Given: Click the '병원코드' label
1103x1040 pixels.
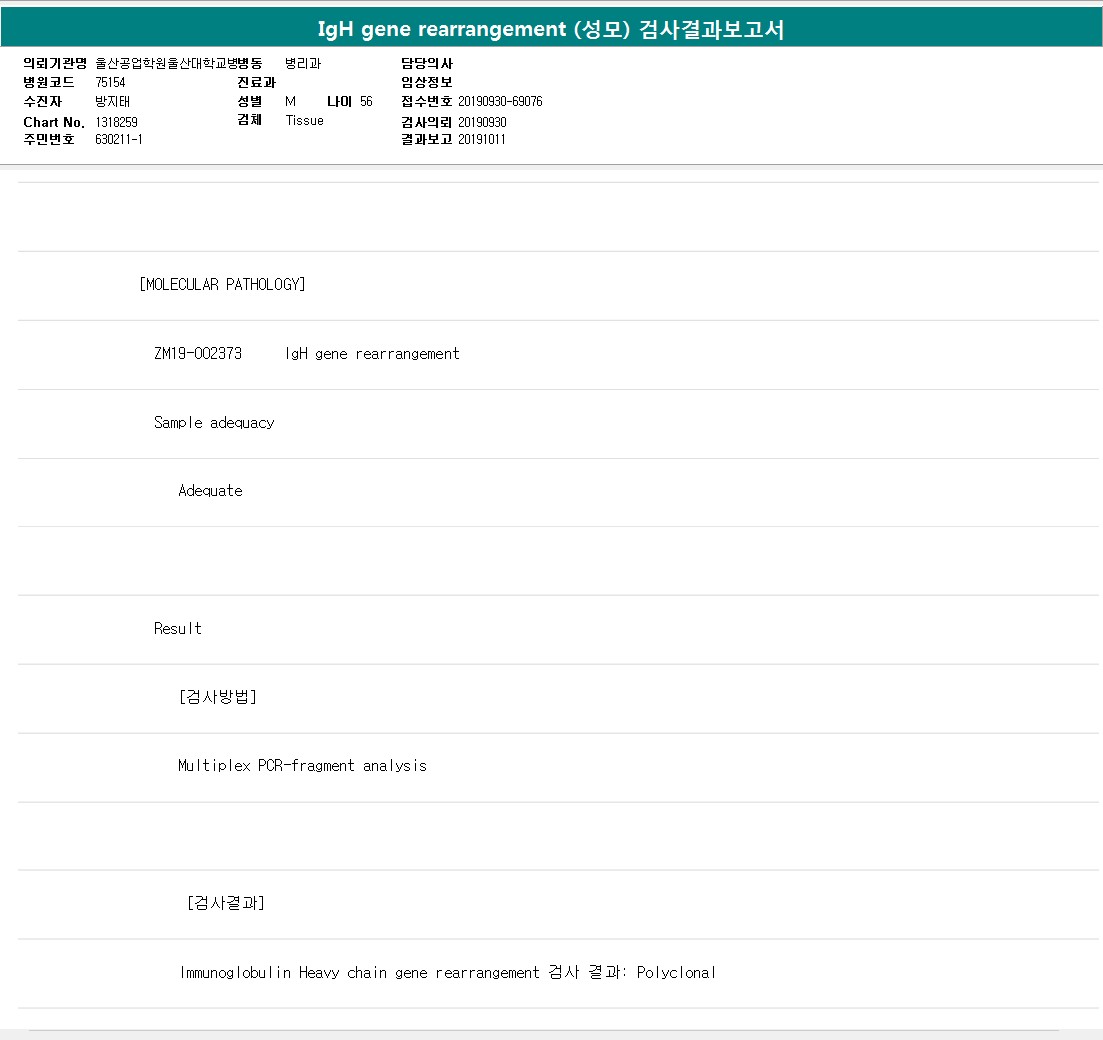Looking at the screenshot, I should pos(49,82).
